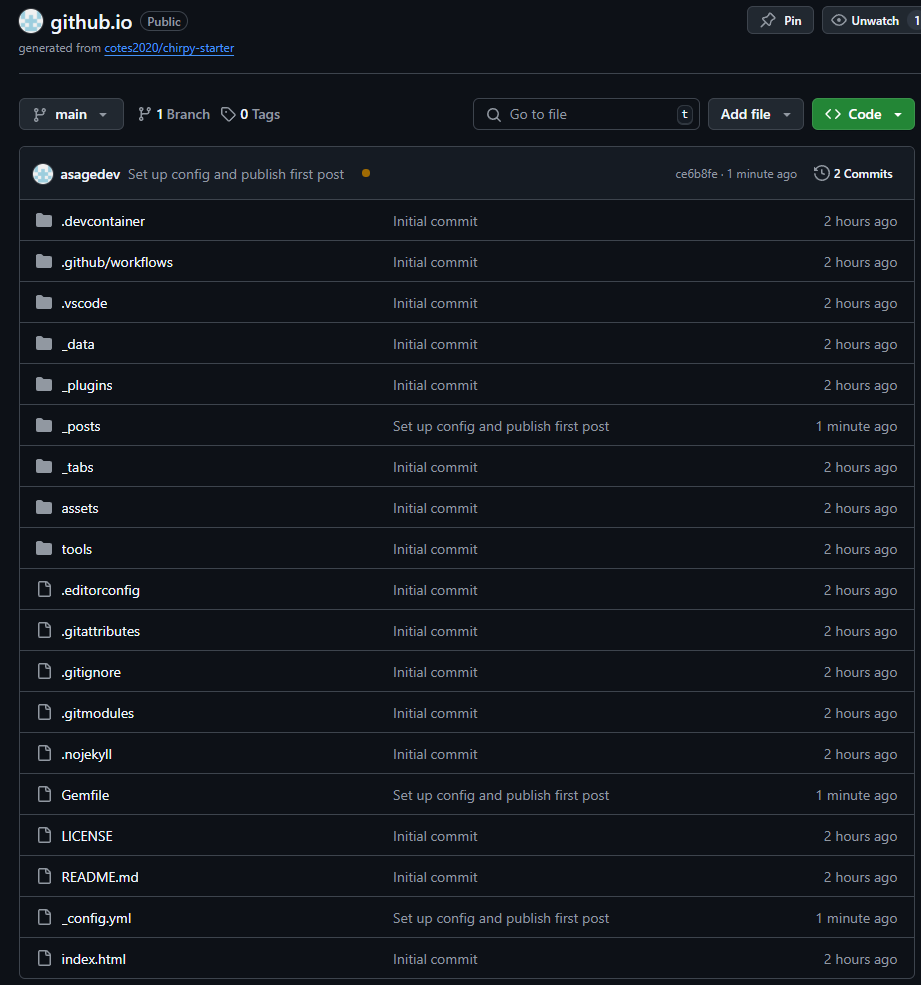Click the _posts row commit message
This screenshot has width=921, height=985.
pyautogui.click(x=501, y=427)
